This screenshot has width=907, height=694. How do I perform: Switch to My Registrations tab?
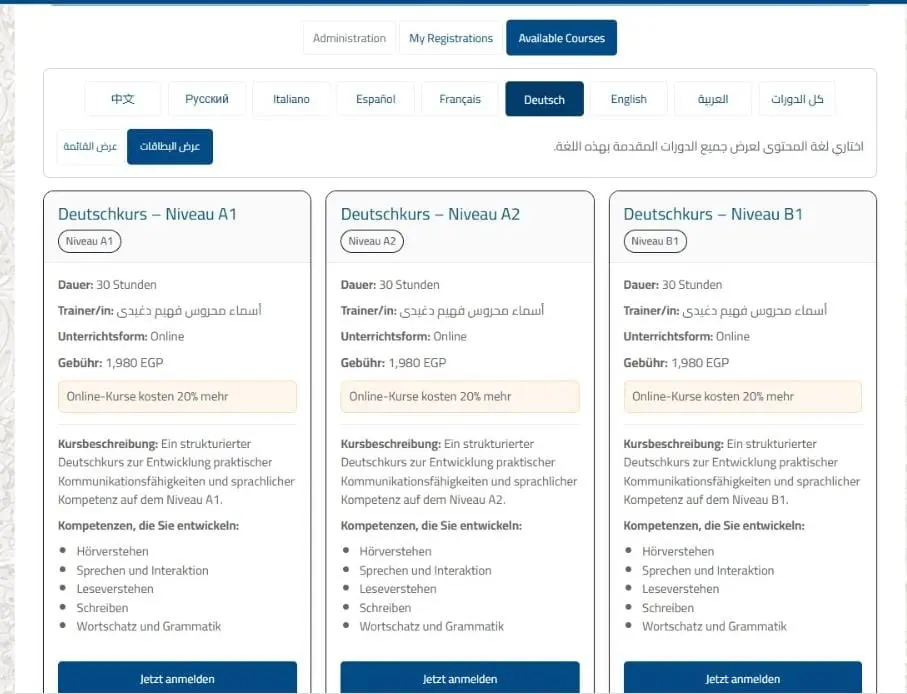click(x=451, y=38)
